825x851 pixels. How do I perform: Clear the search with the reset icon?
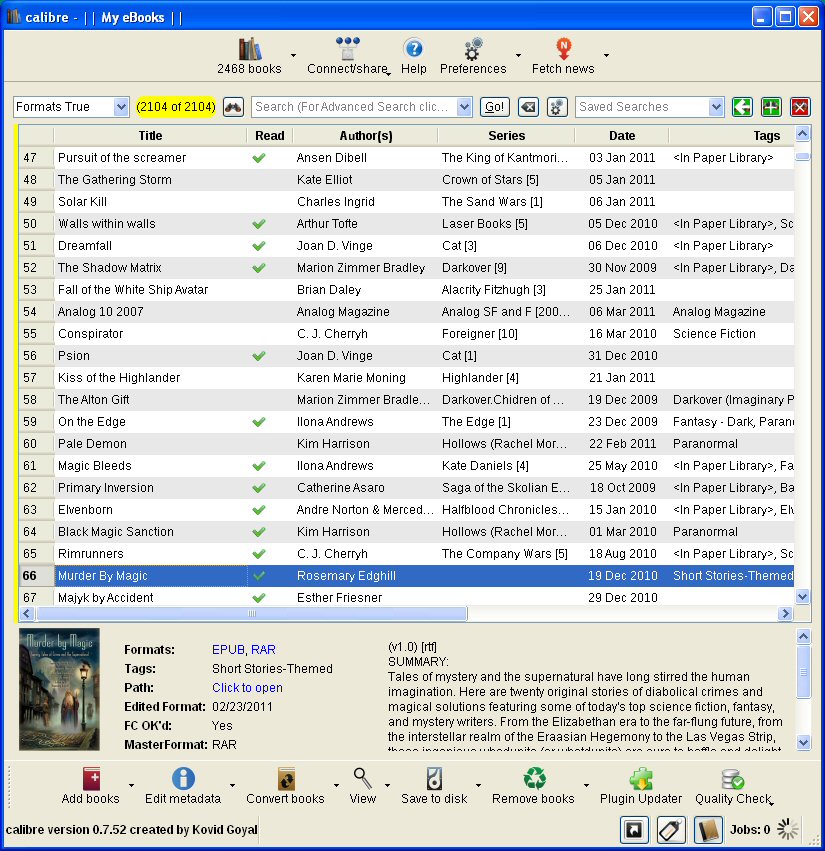click(x=528, y=107)
